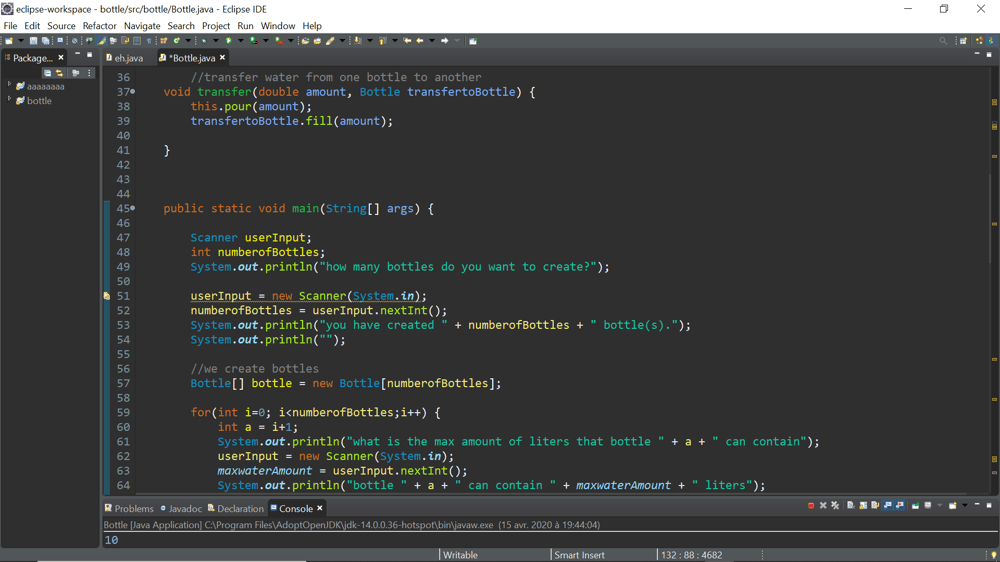This screenshot has width=1000, height=562.
Task: Click the Pin Console icon
Action: point(915,505)
